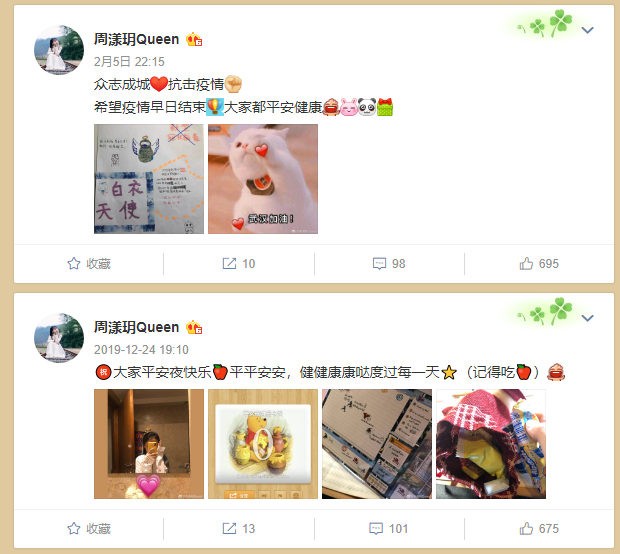This screenshot has width=620, height=554.
Task: Expand second post's chevron options menu
Action: click(x=588, y=318)
